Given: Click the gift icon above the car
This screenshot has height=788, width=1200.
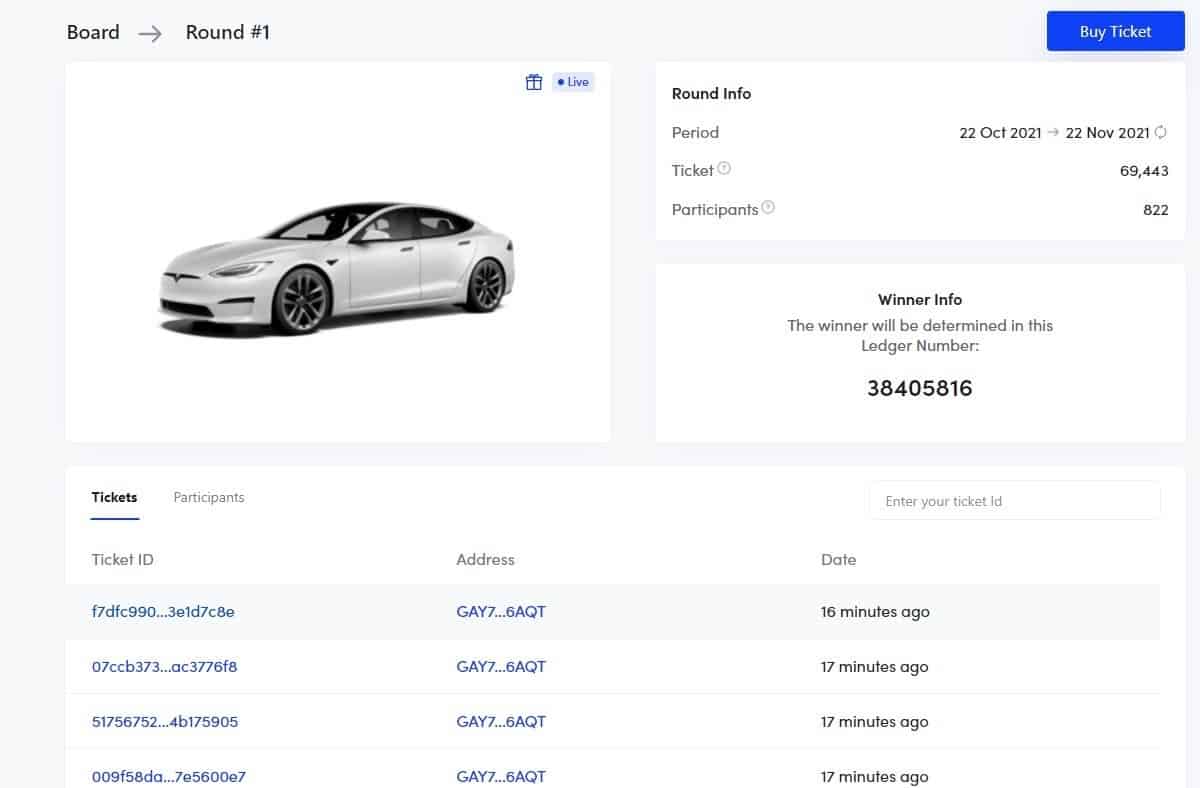Looking at the screenshot, I should pos(534,82).
